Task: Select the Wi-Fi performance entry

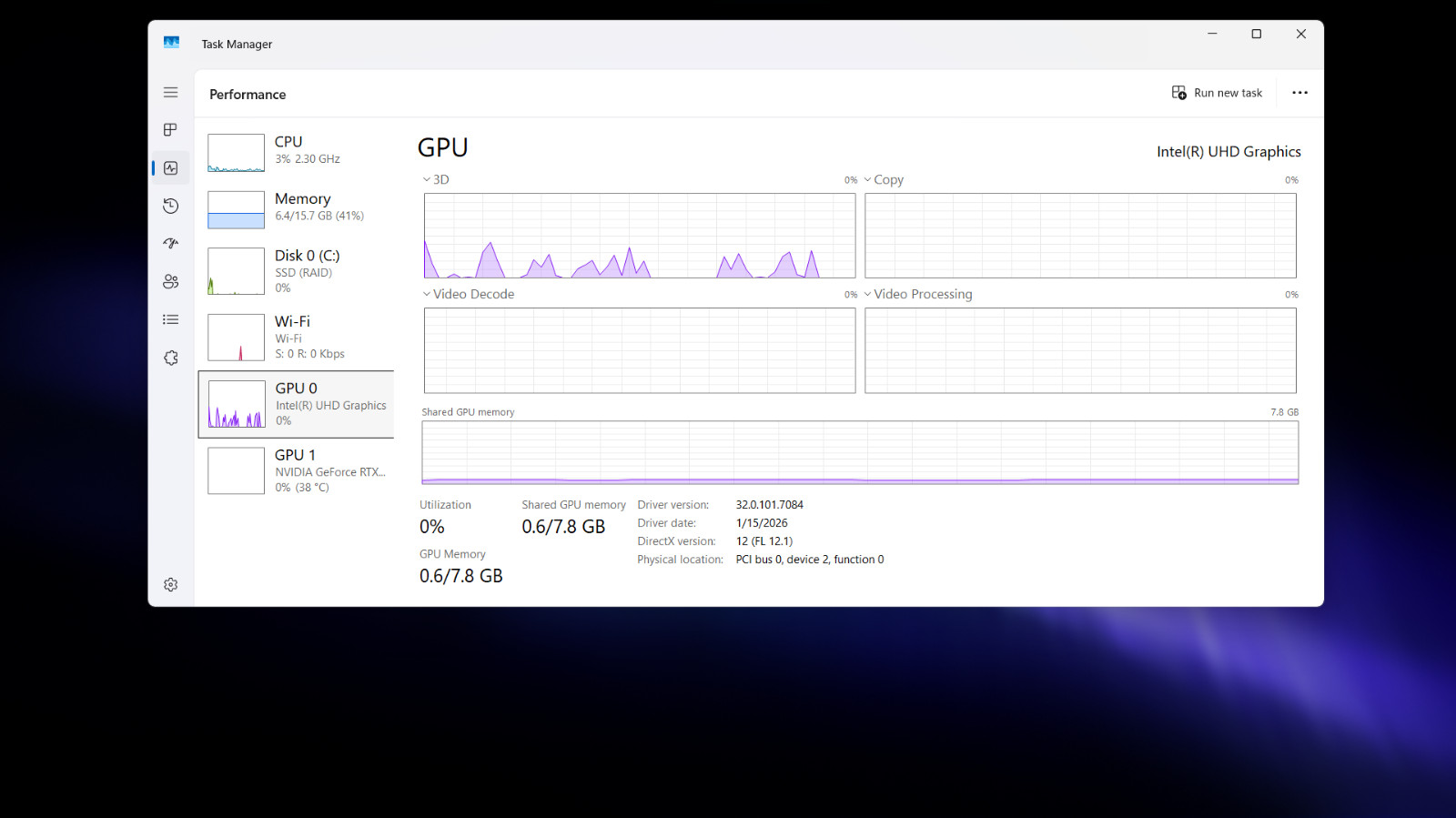Action: (296, 337)
